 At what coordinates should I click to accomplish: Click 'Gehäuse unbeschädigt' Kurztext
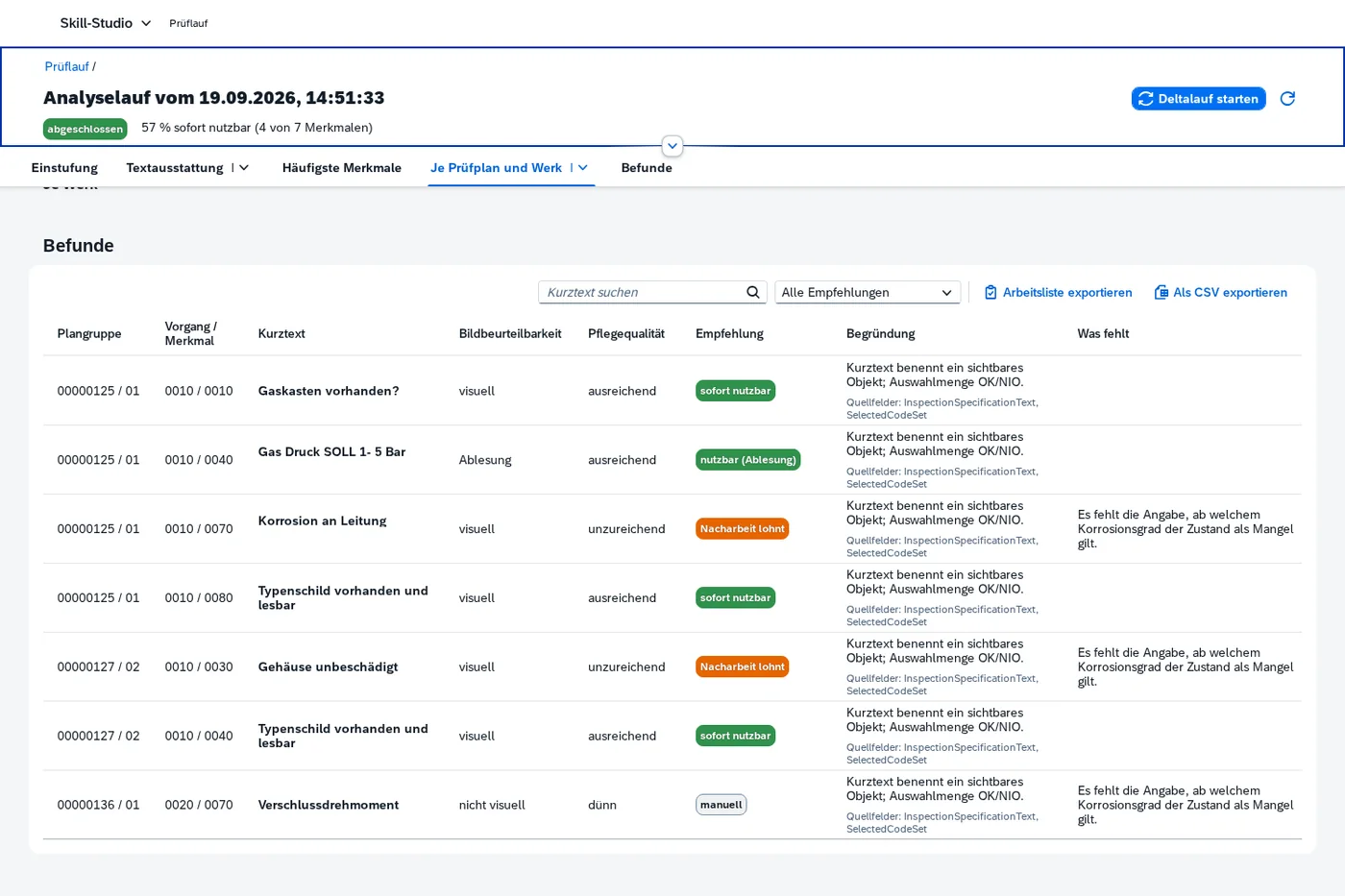[328, 666]
